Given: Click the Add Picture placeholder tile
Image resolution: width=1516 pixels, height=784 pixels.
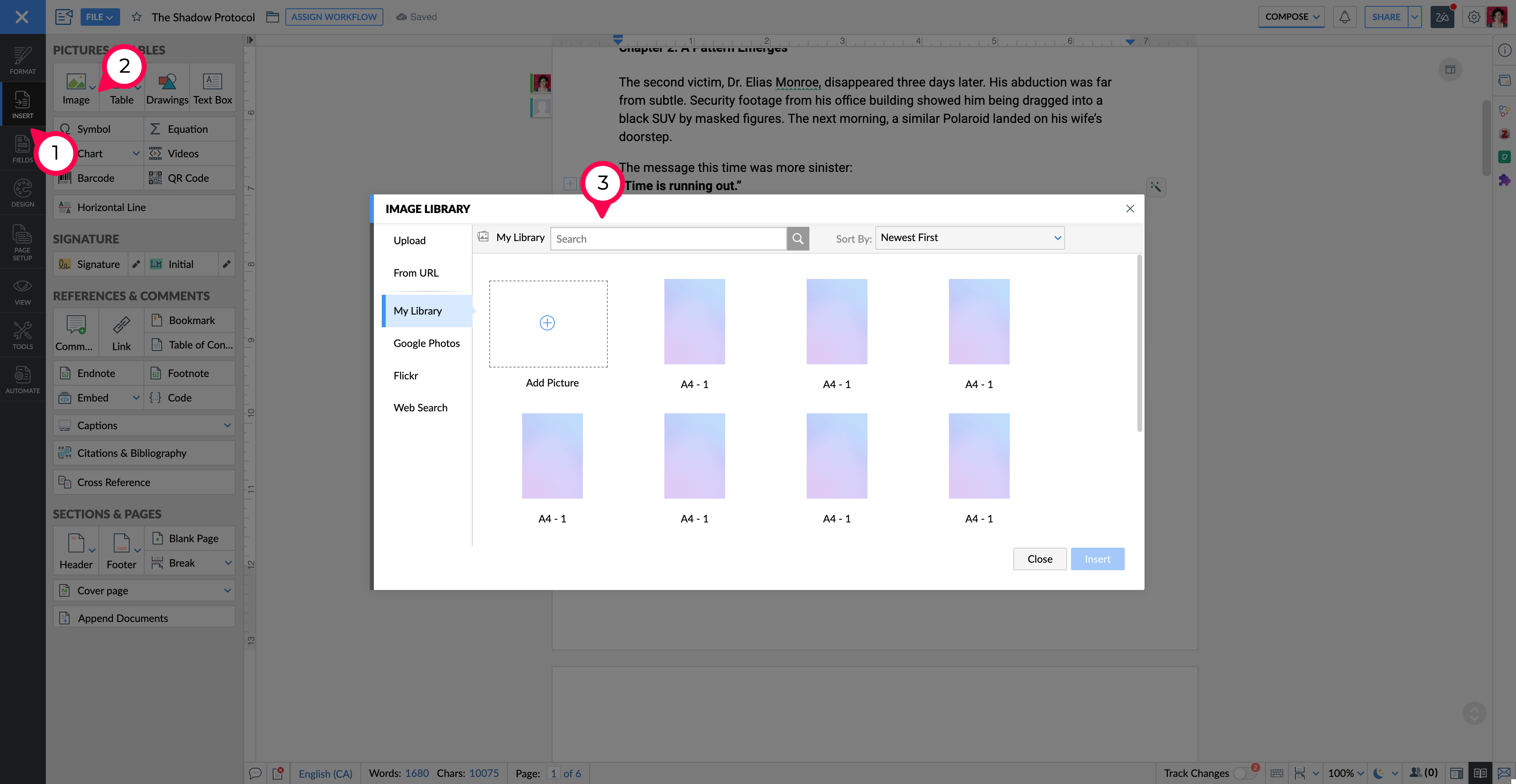Looking at the screenshot, I should pyautogui.click(x=548, y=324).
